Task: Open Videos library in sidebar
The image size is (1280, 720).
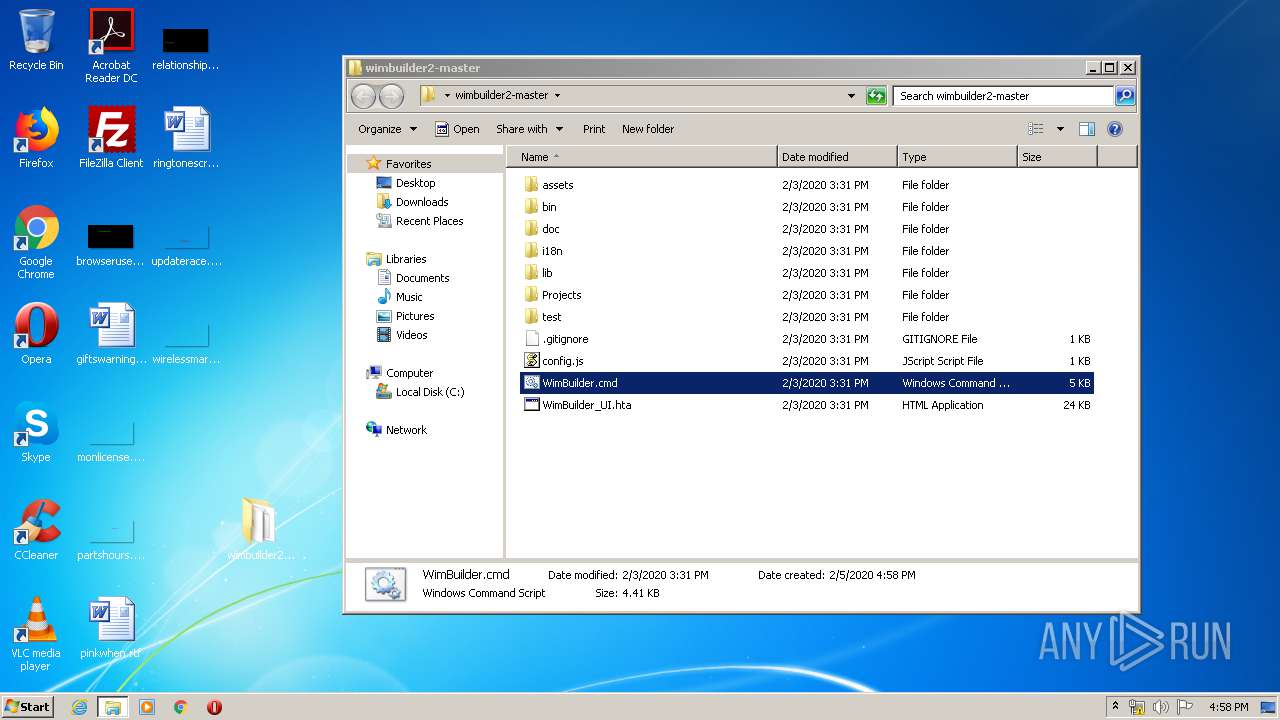Action: coord(411,335)
